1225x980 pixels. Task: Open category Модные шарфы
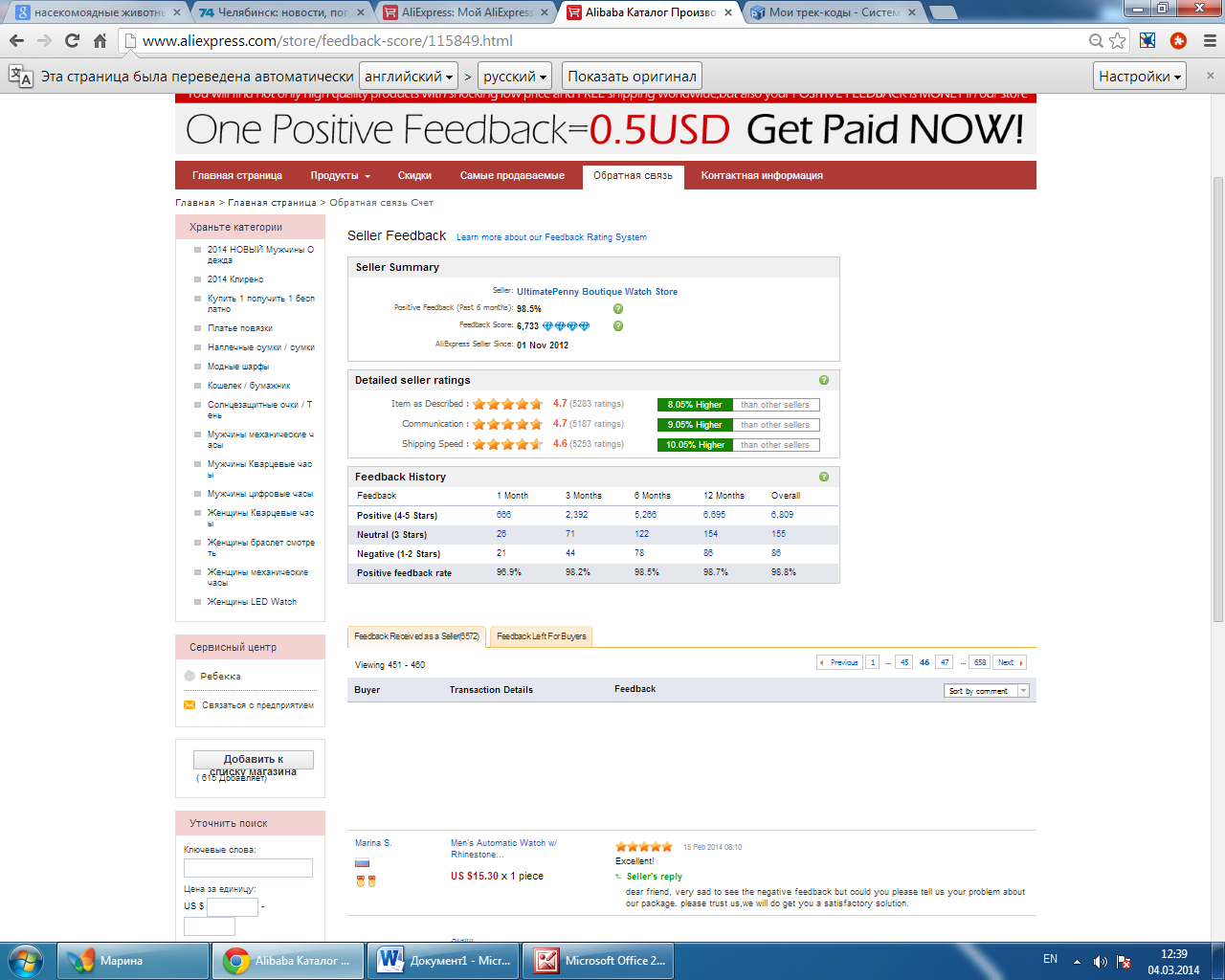(238, 367)
